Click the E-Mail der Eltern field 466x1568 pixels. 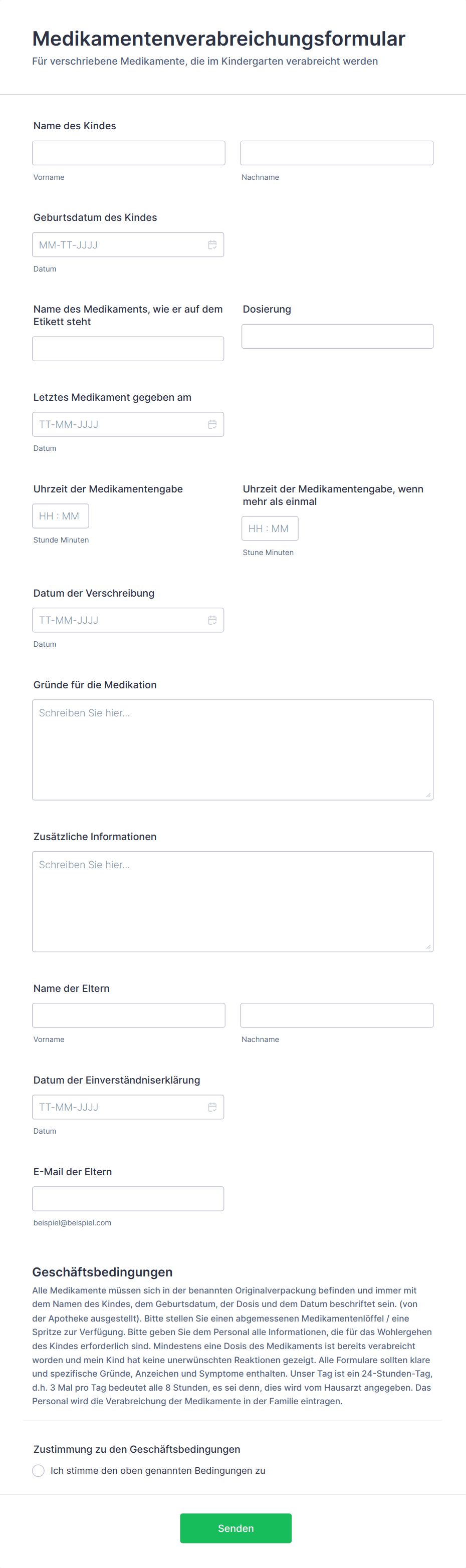point(128,1198)
